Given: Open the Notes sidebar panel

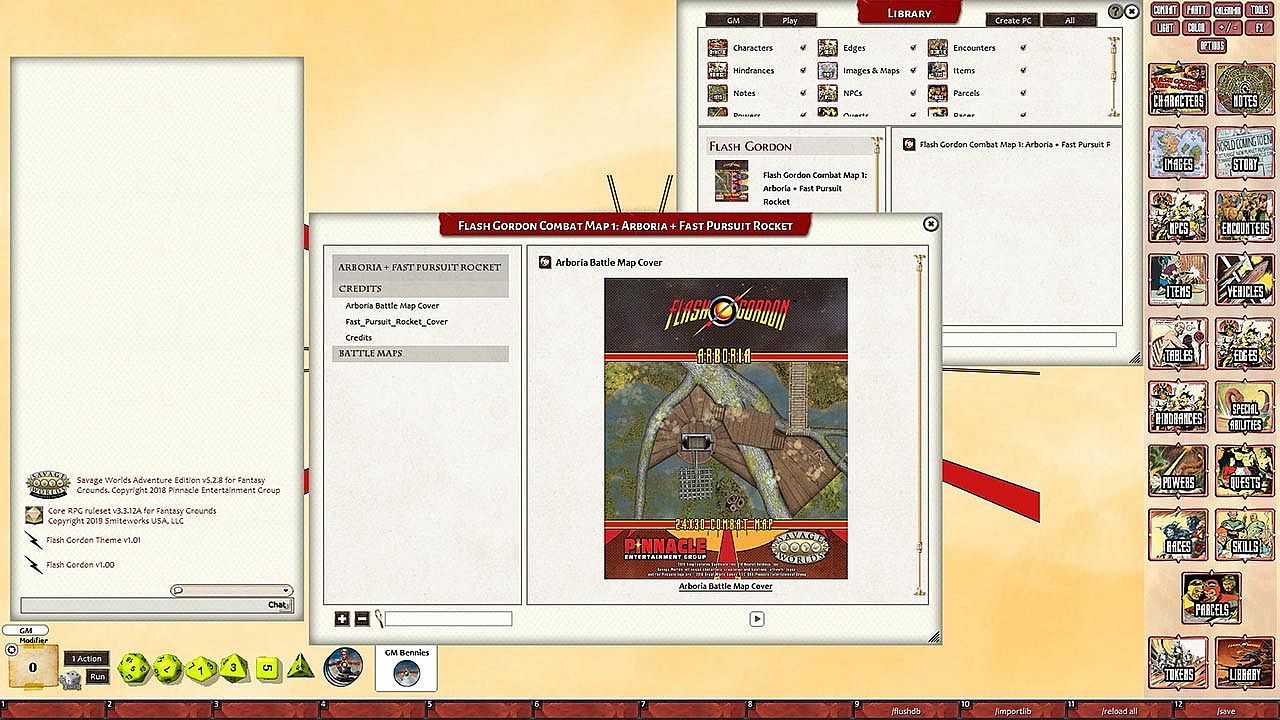Looking at the screenshot, I should (1244, 90).
